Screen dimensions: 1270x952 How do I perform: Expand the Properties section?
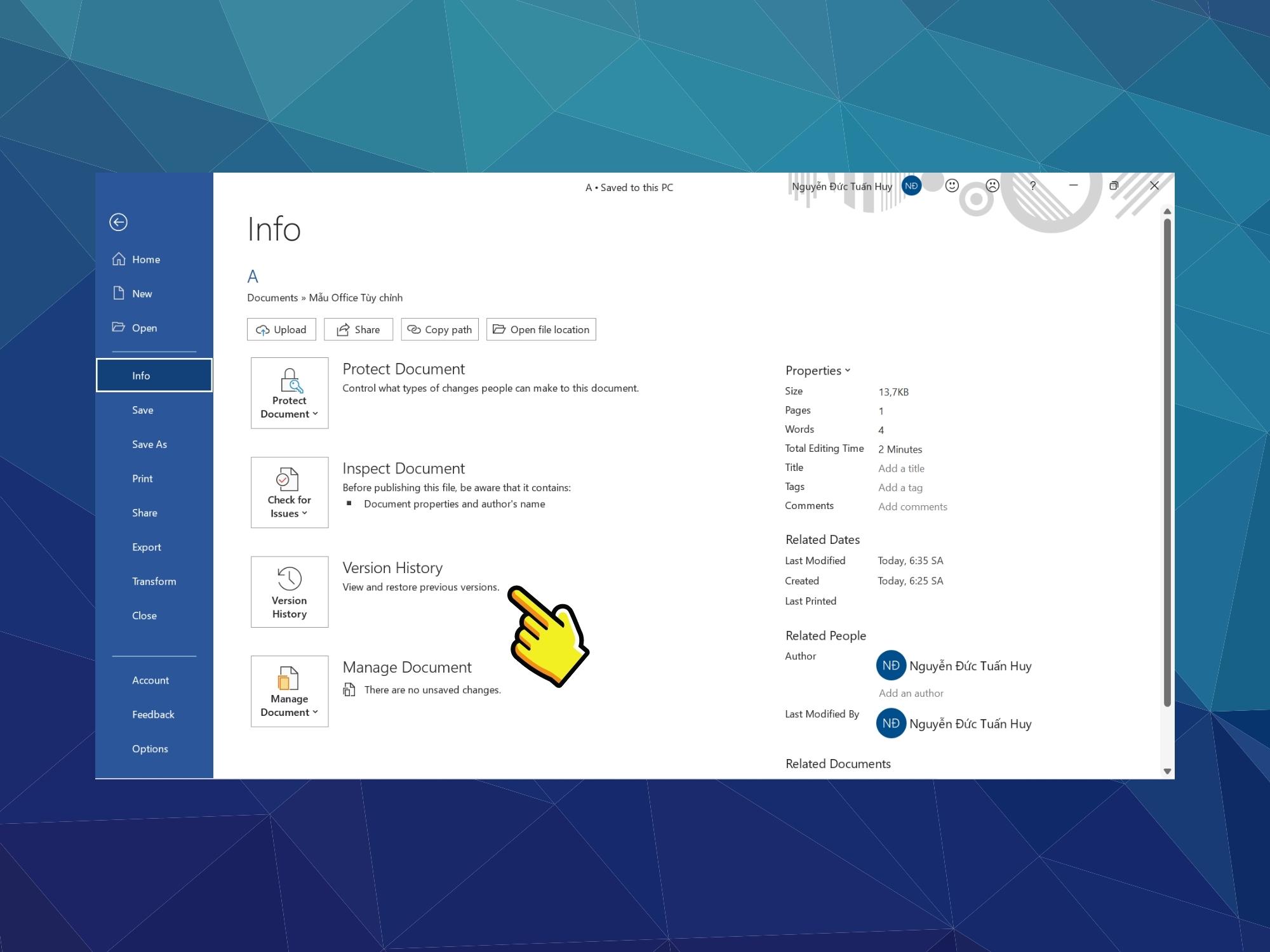(816, 370)
